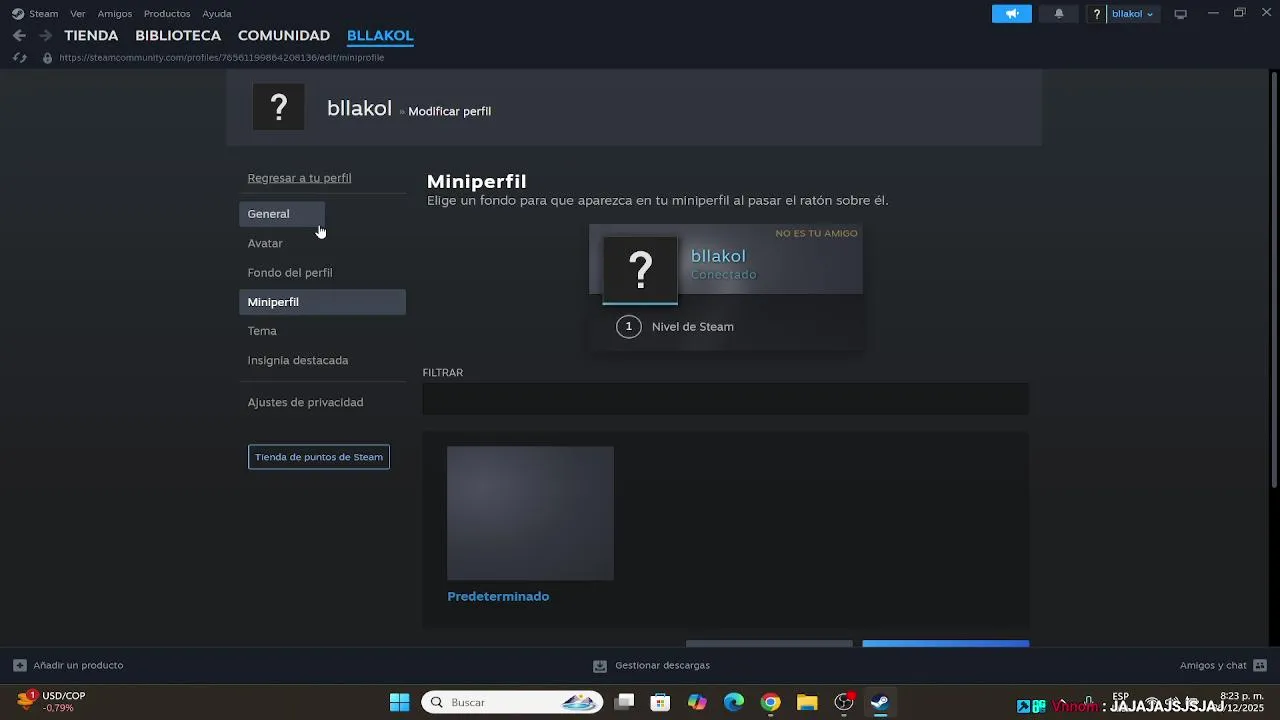Open the Steam announcements megaphone button

pyautogui.click(x=1011, y=14)
